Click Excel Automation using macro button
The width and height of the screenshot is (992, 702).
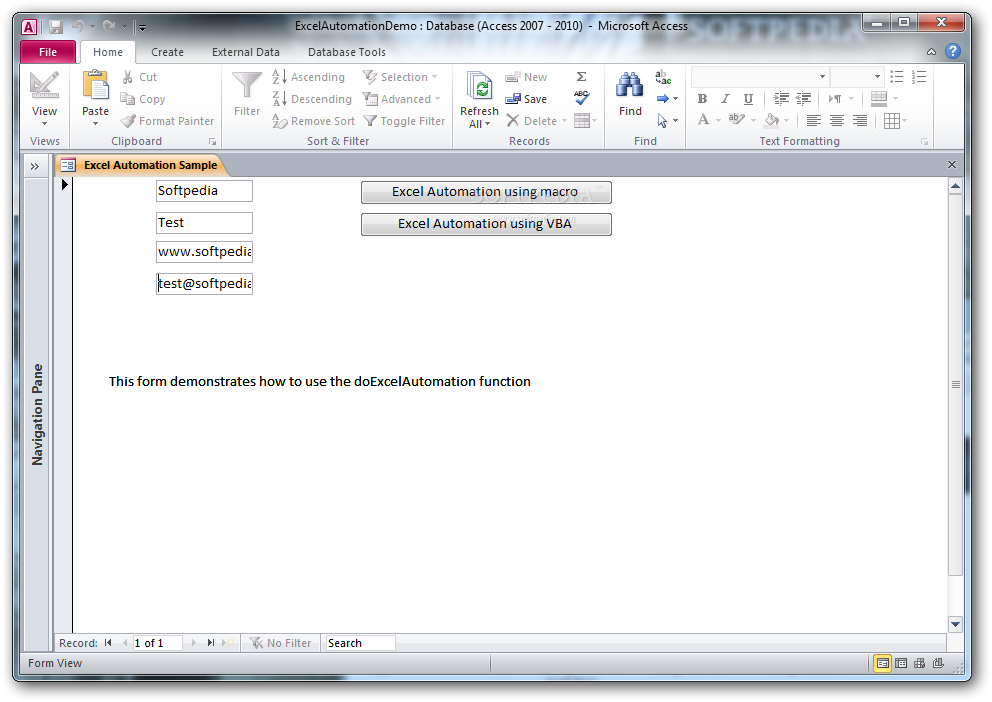click(486, 192)
